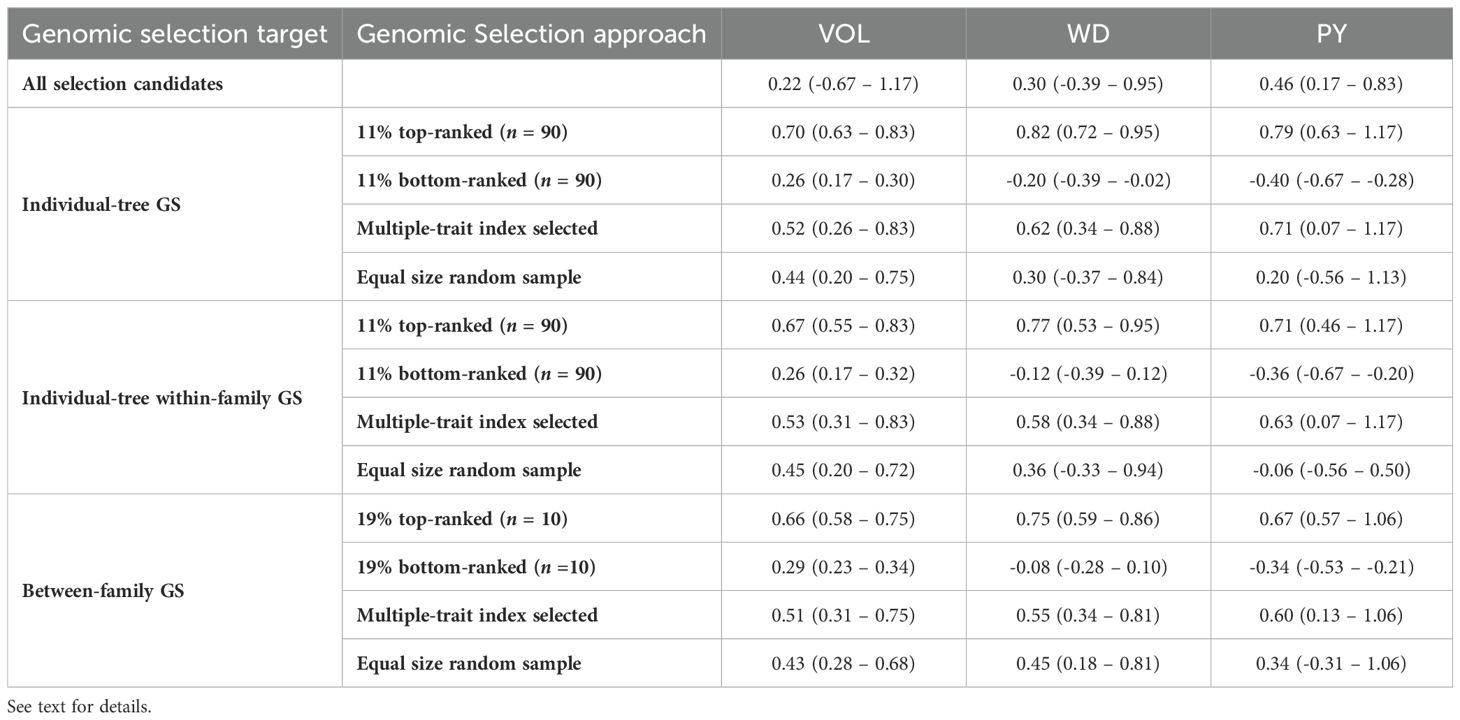Click the PY column header
This screenshot has height=720, width=1460.
click(x=1333, y=33)
